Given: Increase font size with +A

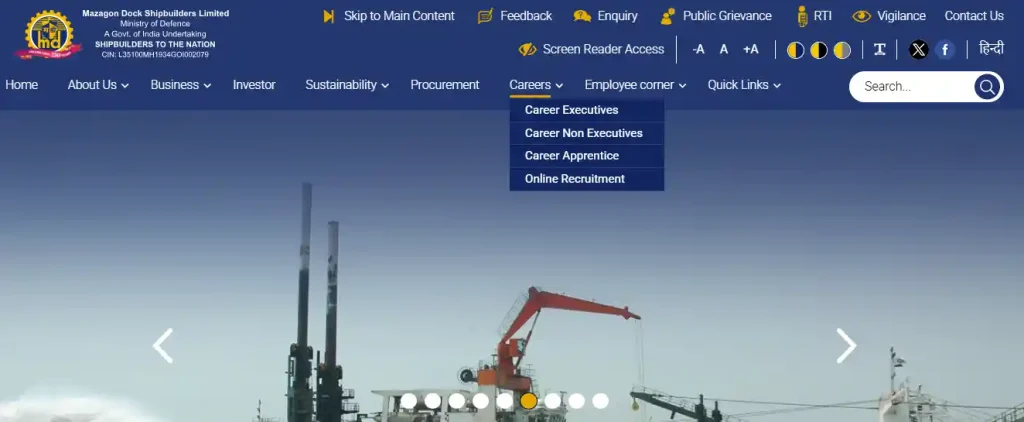Looking at the screenshot, I should (x=750, y=50).
